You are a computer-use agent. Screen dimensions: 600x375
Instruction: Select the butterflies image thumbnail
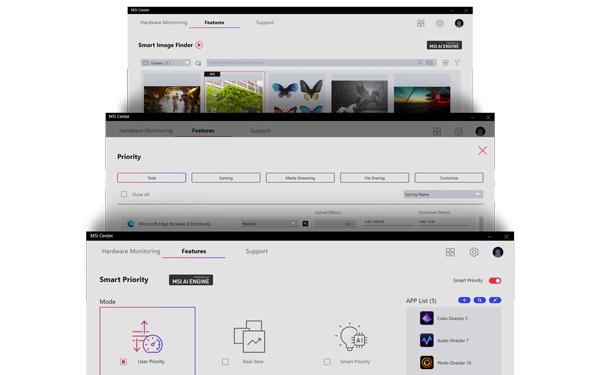click(x=297, y=93)
